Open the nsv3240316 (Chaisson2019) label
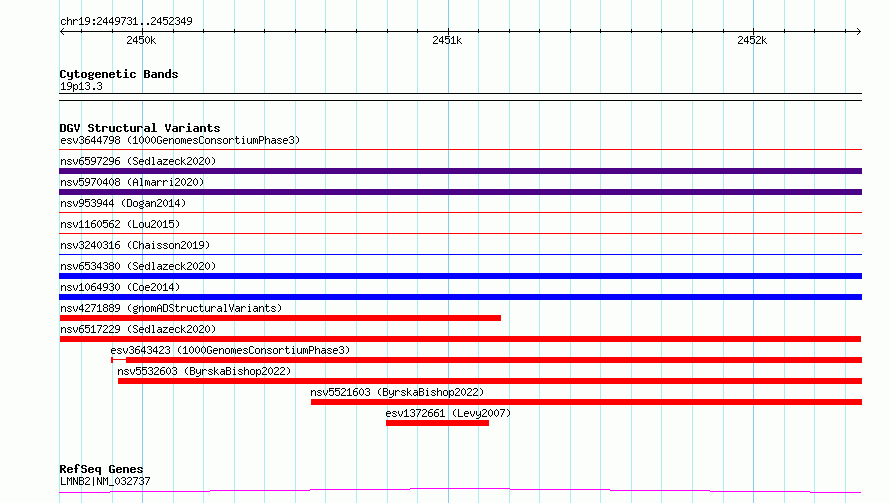 pos(135,245)
